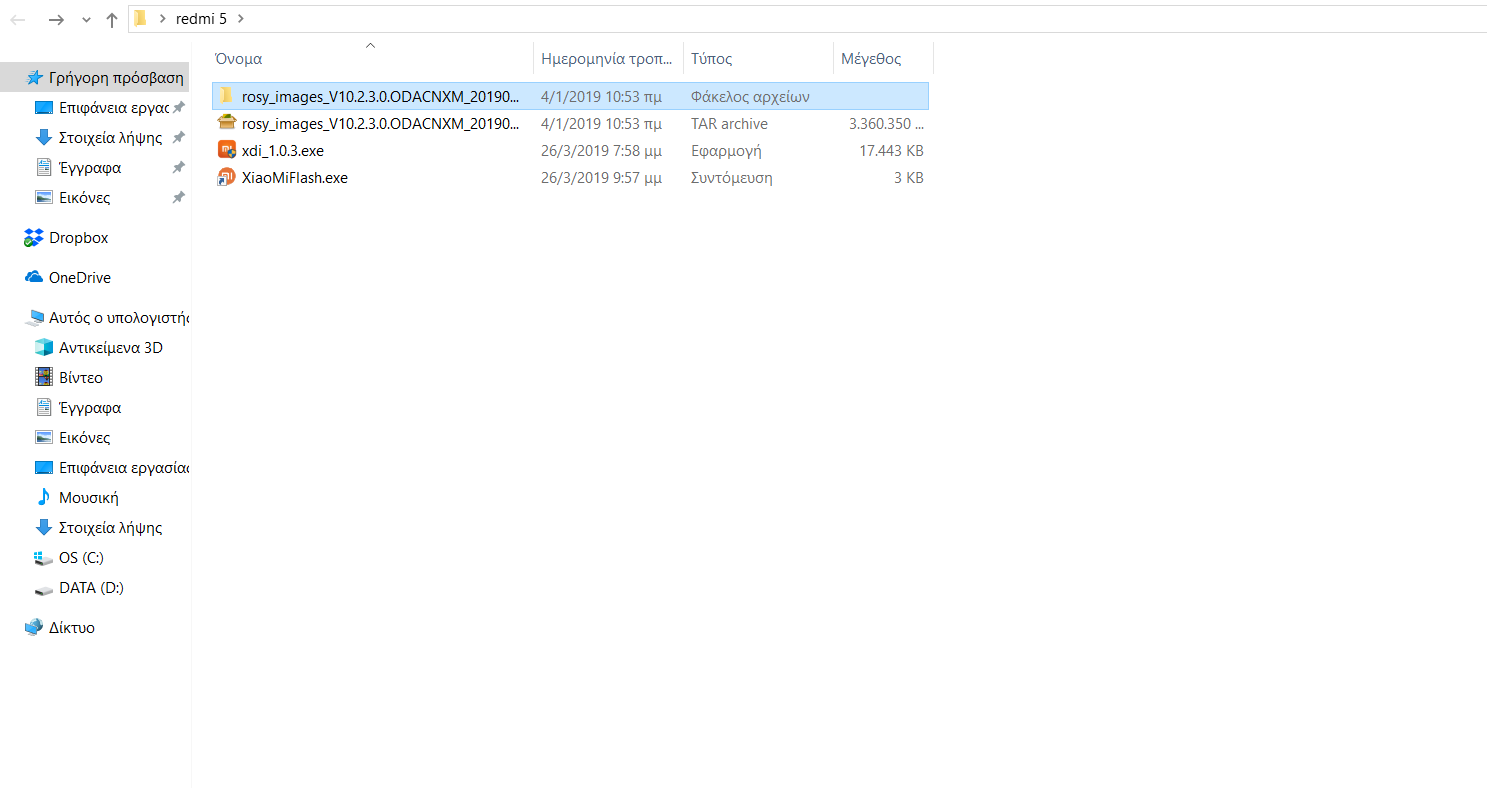Screen dimensions: 1487x788
Task: Expand the chevron before 'redmi 5' breadcrumb
Action: pyautogui.click(x=162, y=18)
